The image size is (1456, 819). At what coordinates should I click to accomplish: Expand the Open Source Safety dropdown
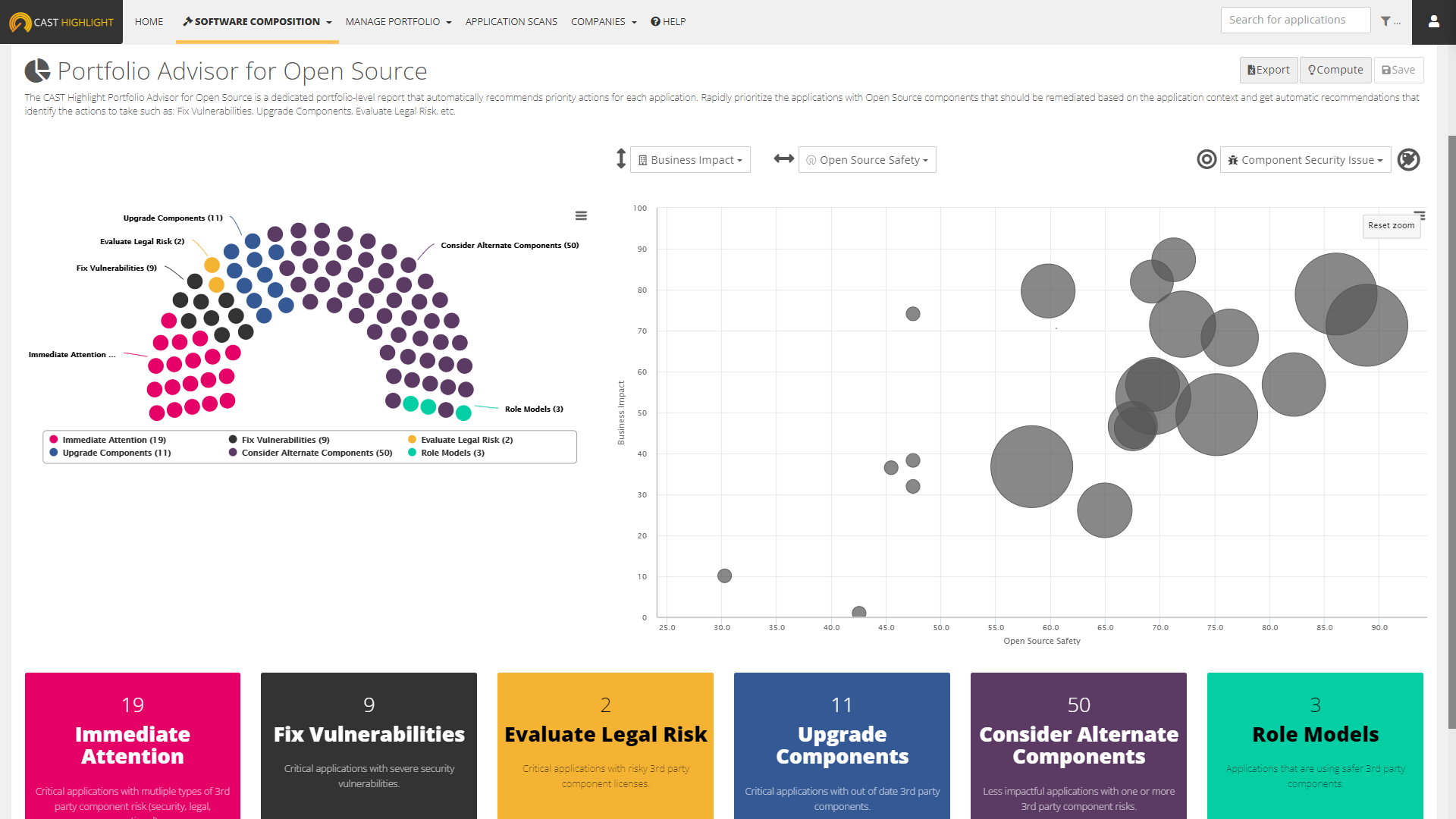coord(867,160)
